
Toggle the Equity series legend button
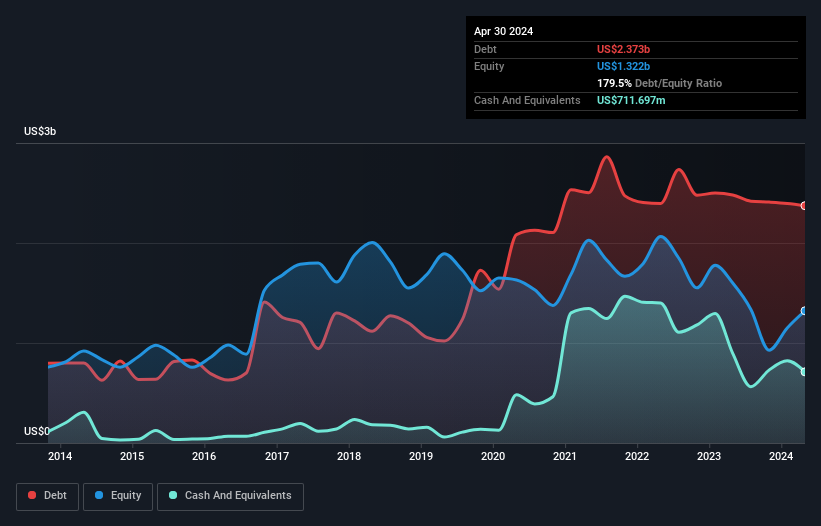point(118,496)
